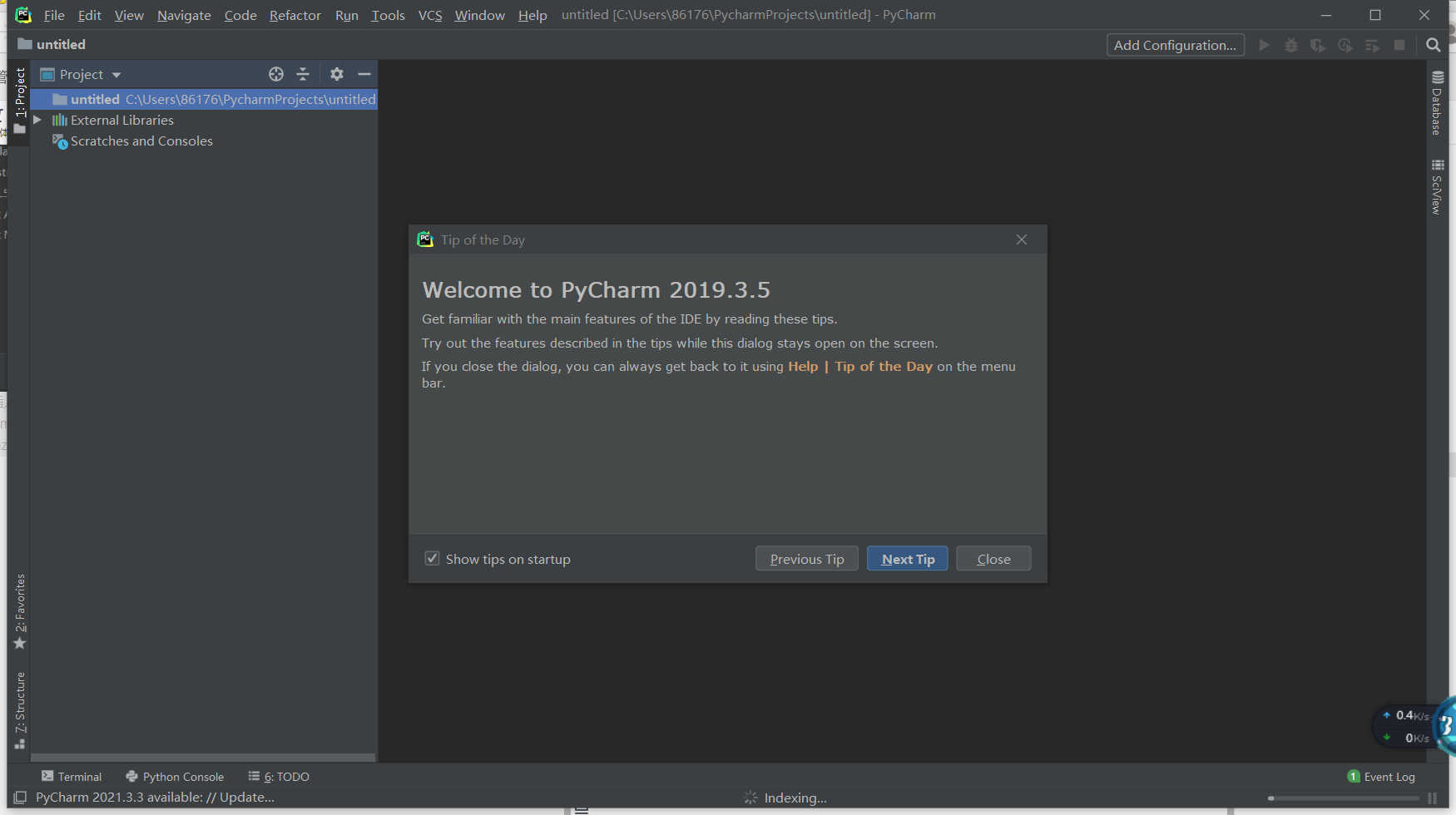This screenshot has height=815, width=1456.
Task: Click the Stop square icon in toolbar
Action: 1399,45
